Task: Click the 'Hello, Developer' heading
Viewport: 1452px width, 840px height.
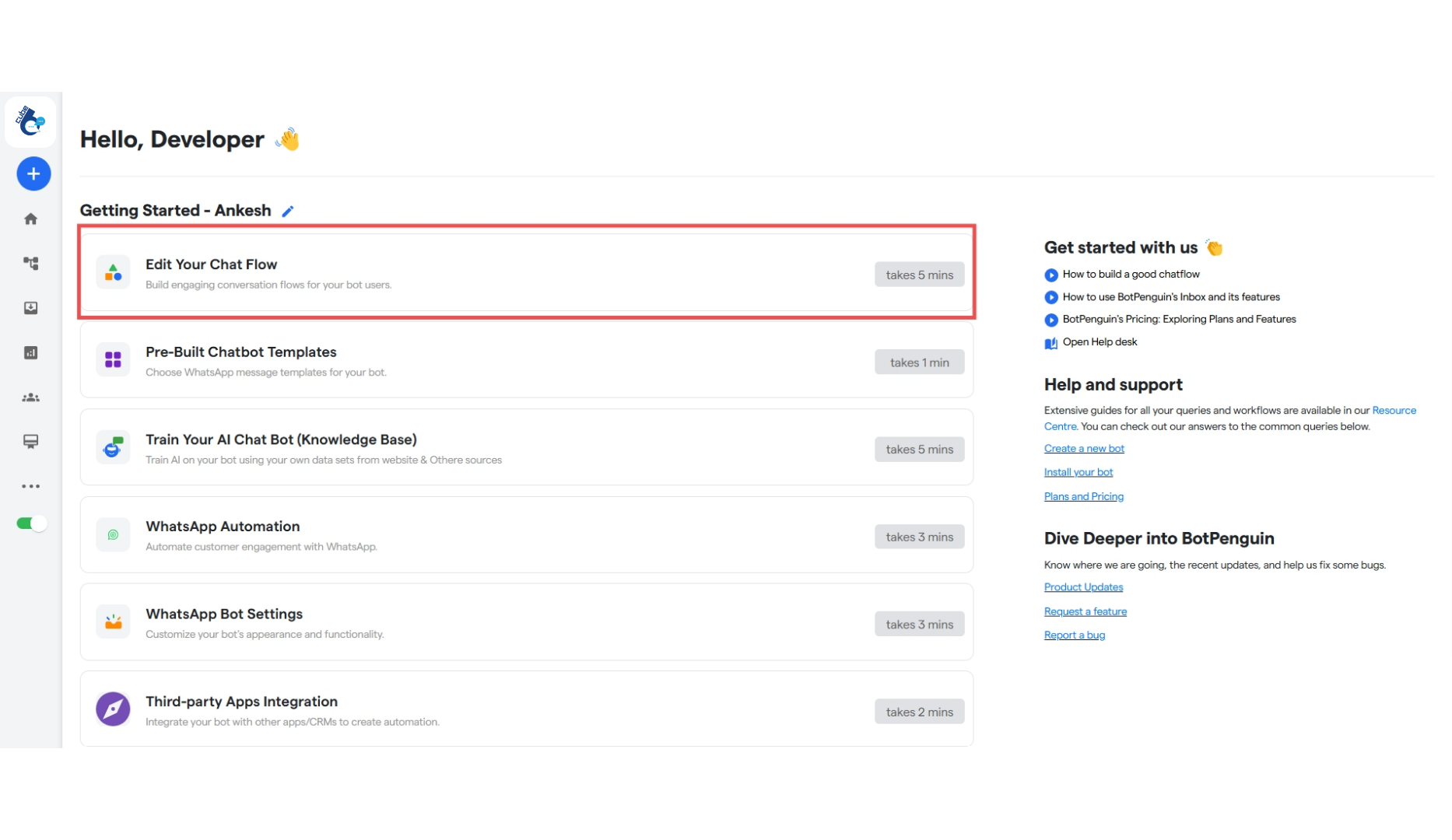Action: pos(172,139)
